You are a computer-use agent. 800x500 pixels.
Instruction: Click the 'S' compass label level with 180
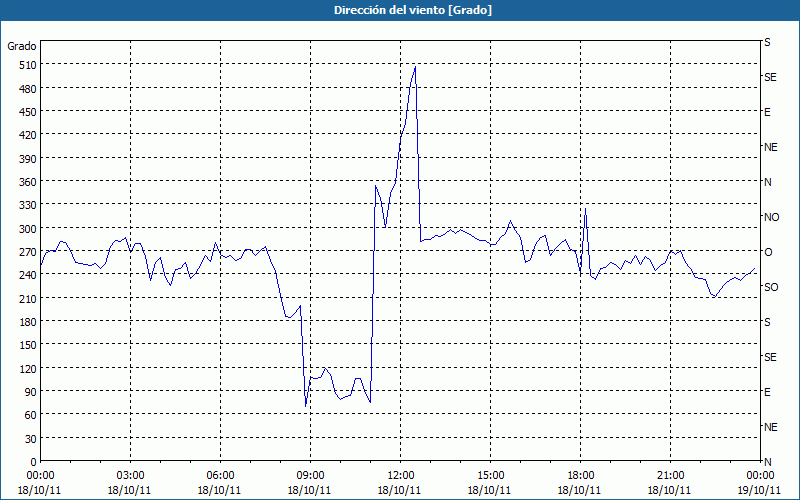pyautogui.click(x=767, y=322)
